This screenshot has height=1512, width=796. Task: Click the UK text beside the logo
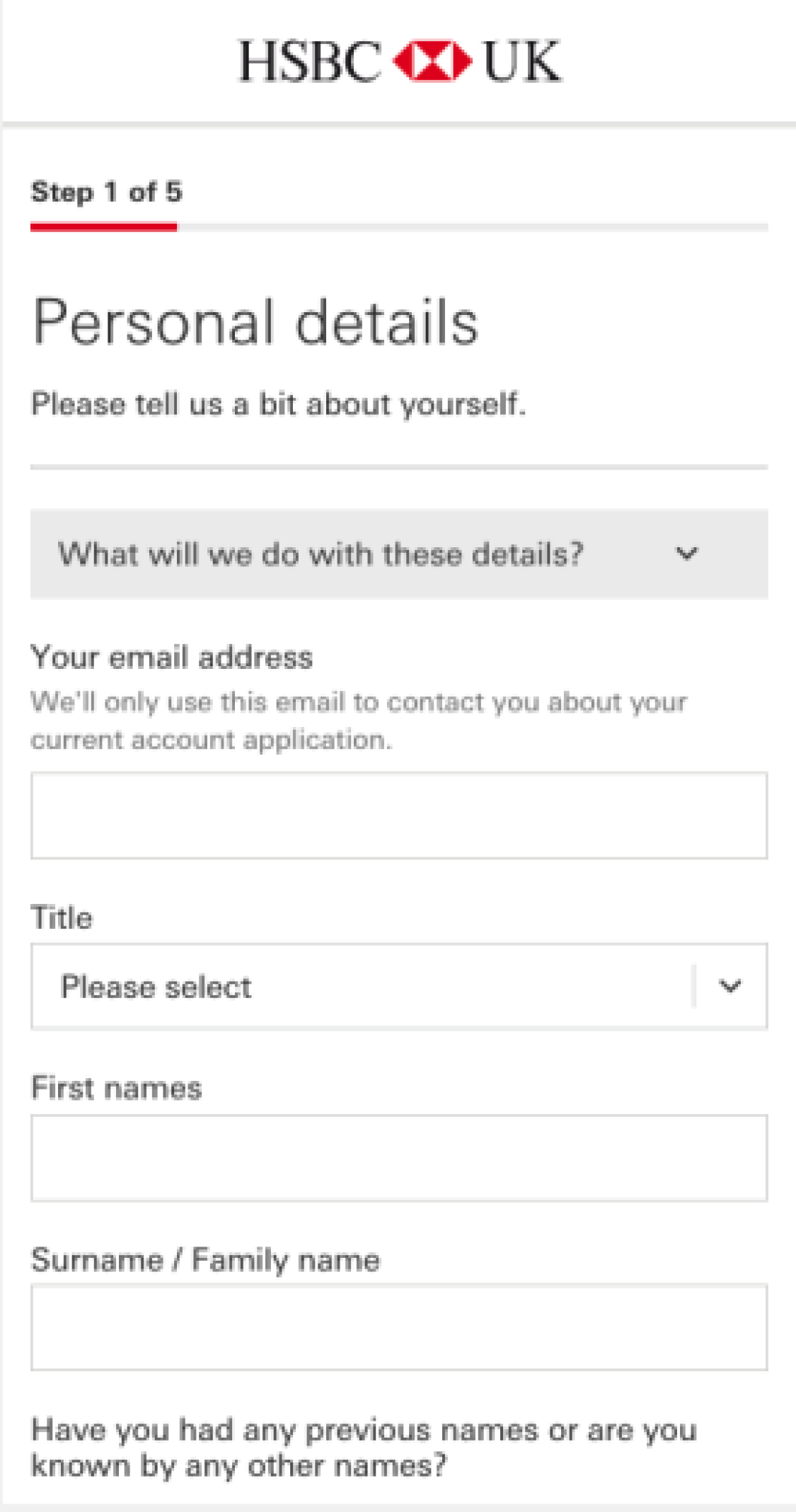tap(521, 62)
